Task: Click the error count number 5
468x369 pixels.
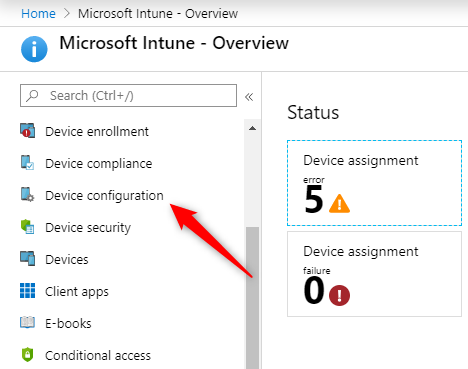Action: 314,199
